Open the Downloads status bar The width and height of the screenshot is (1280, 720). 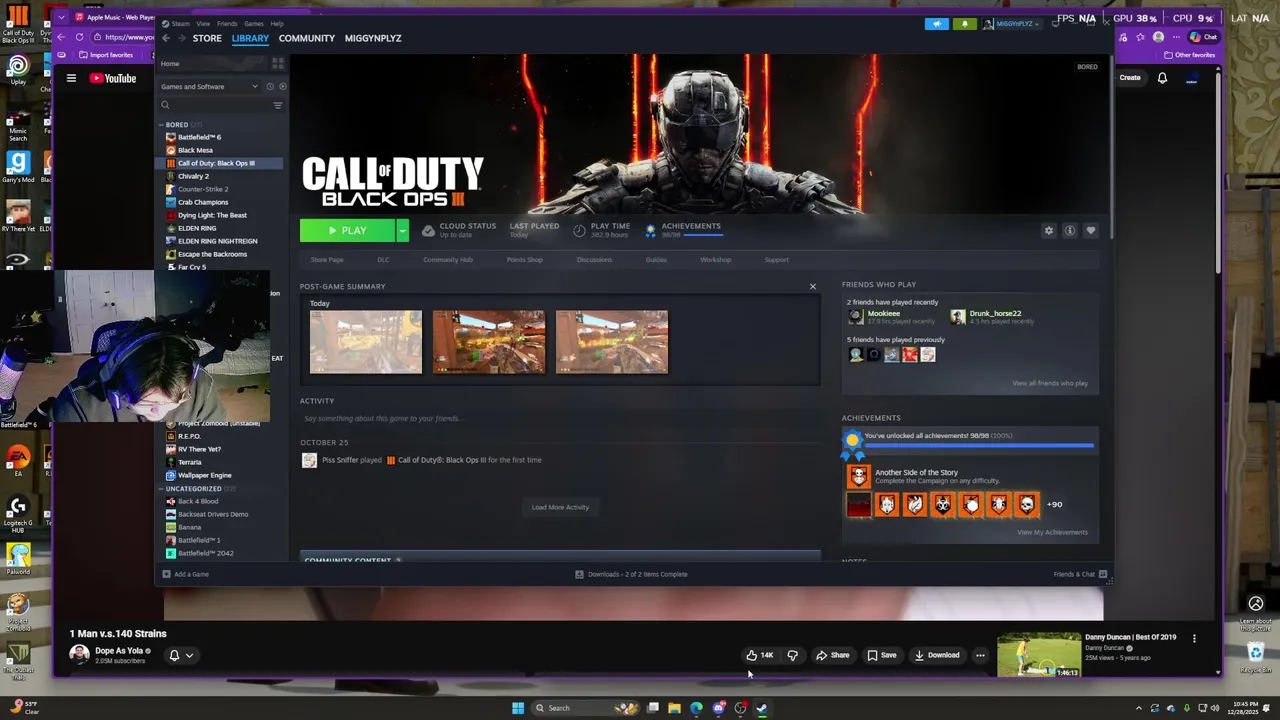631,574
